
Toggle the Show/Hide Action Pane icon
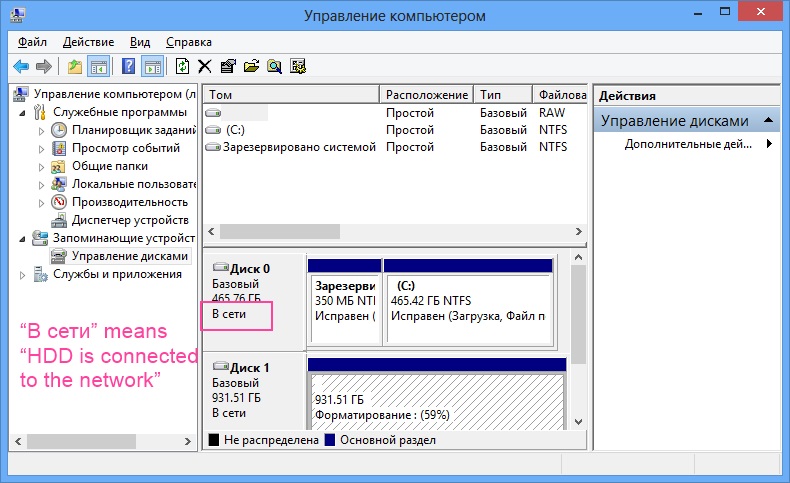[x=153, y=66]
